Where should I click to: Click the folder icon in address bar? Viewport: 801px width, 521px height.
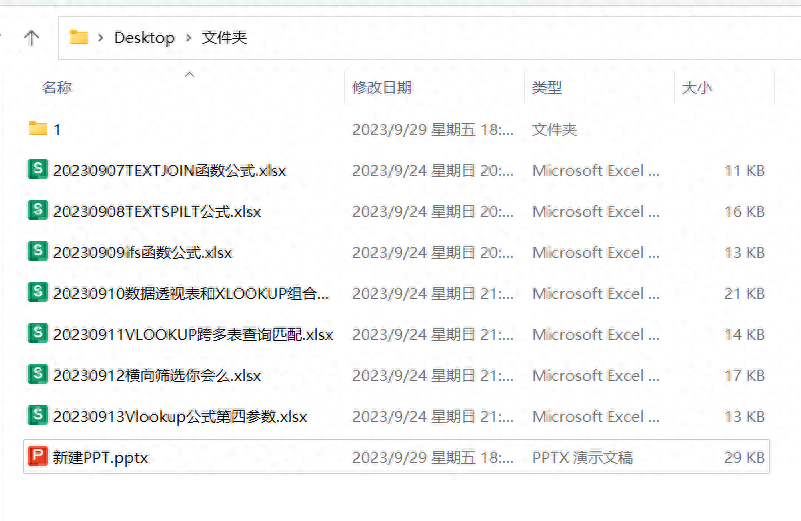(79, 37)
